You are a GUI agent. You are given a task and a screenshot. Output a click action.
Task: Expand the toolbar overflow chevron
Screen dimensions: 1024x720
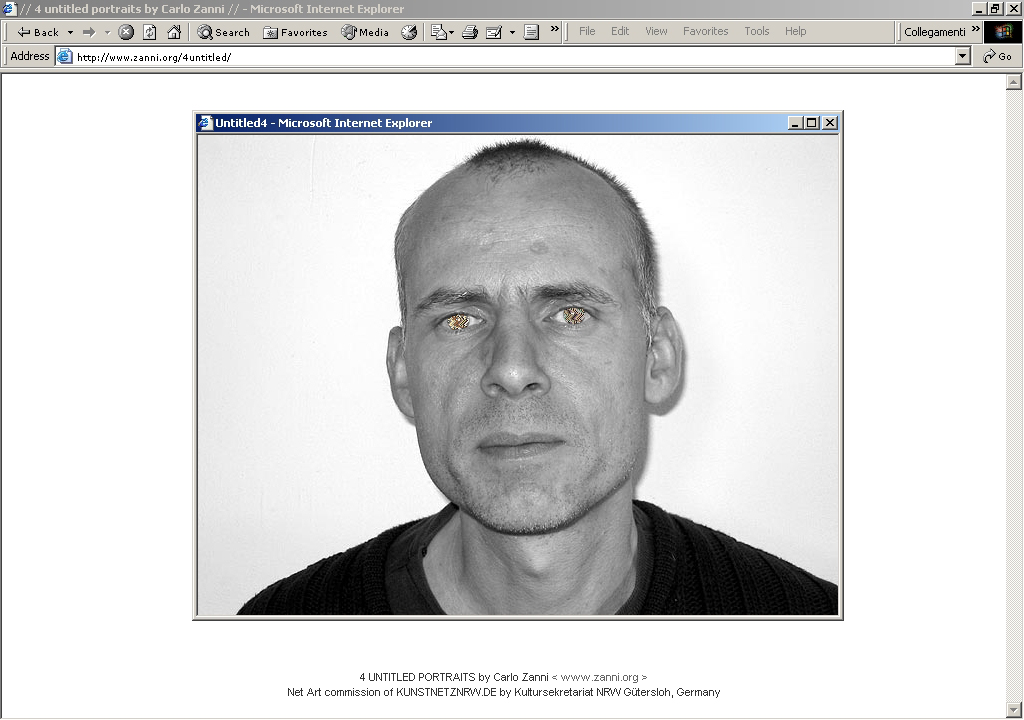pyautogui.click(x=554, y=29)
